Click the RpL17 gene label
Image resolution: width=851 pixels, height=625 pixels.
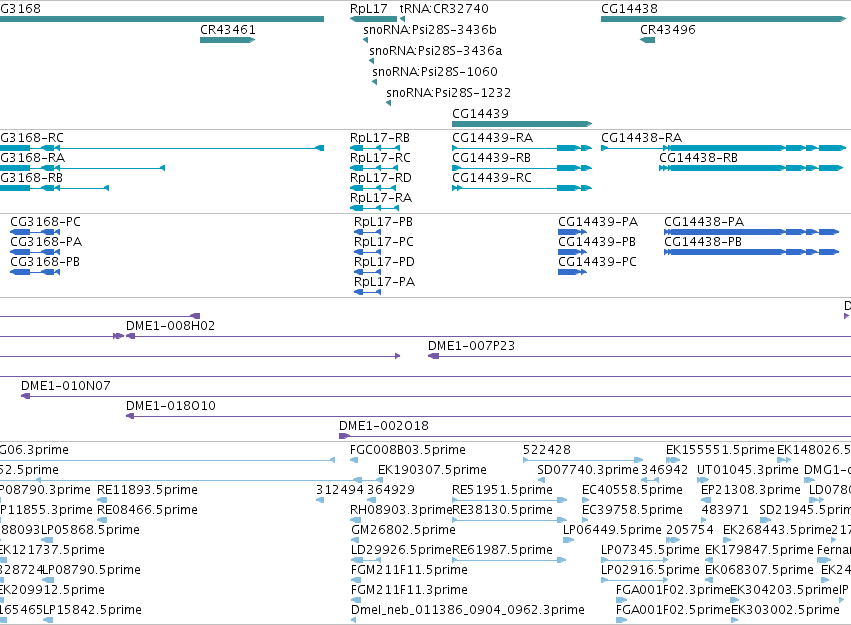[x=369, y=9]
